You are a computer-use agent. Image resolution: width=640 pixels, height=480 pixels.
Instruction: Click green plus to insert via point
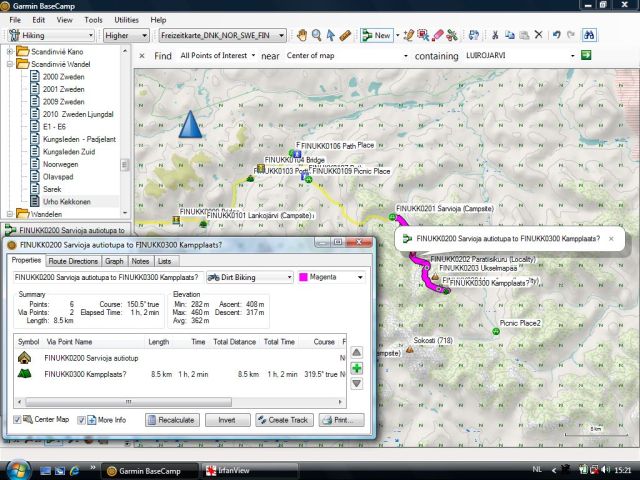coord(357,369)
